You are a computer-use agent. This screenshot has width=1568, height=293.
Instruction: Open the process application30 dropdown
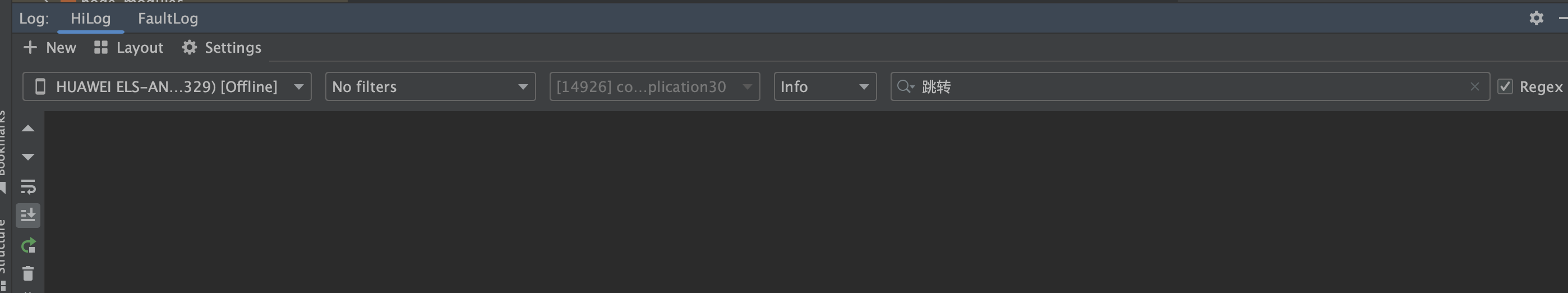click(654, 86)
